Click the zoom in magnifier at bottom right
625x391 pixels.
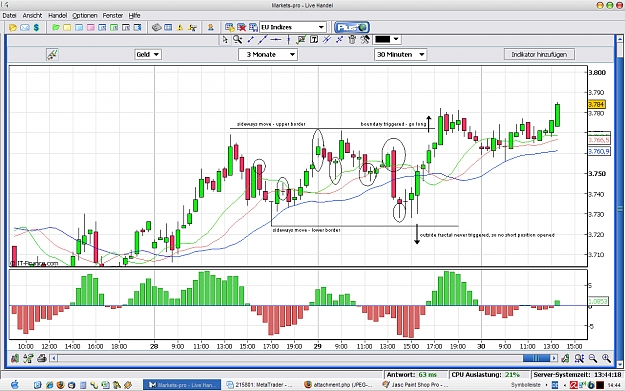606,358
